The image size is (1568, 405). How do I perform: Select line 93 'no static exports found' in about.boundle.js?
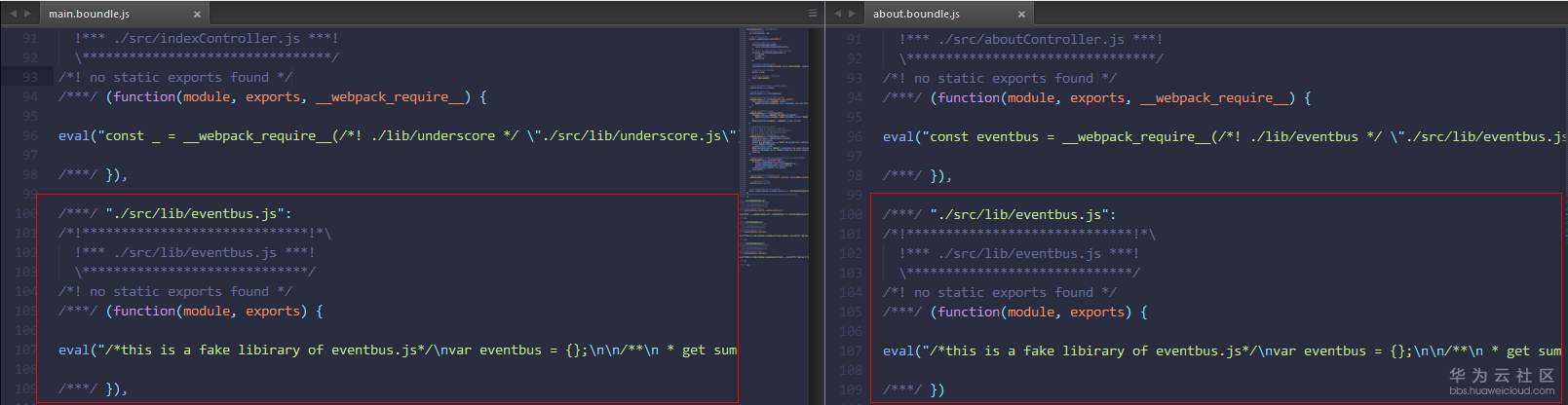tap(1000, 78)
